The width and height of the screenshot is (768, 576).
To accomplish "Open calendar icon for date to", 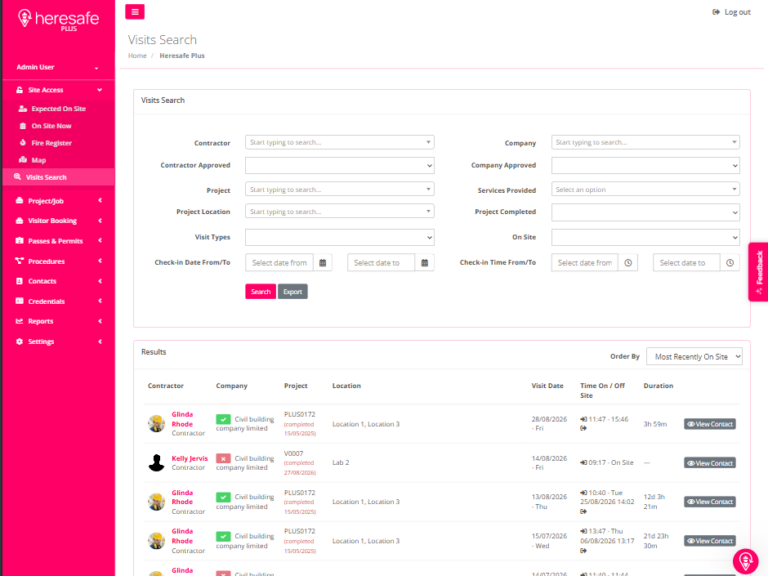I will [x=425, y=263].
